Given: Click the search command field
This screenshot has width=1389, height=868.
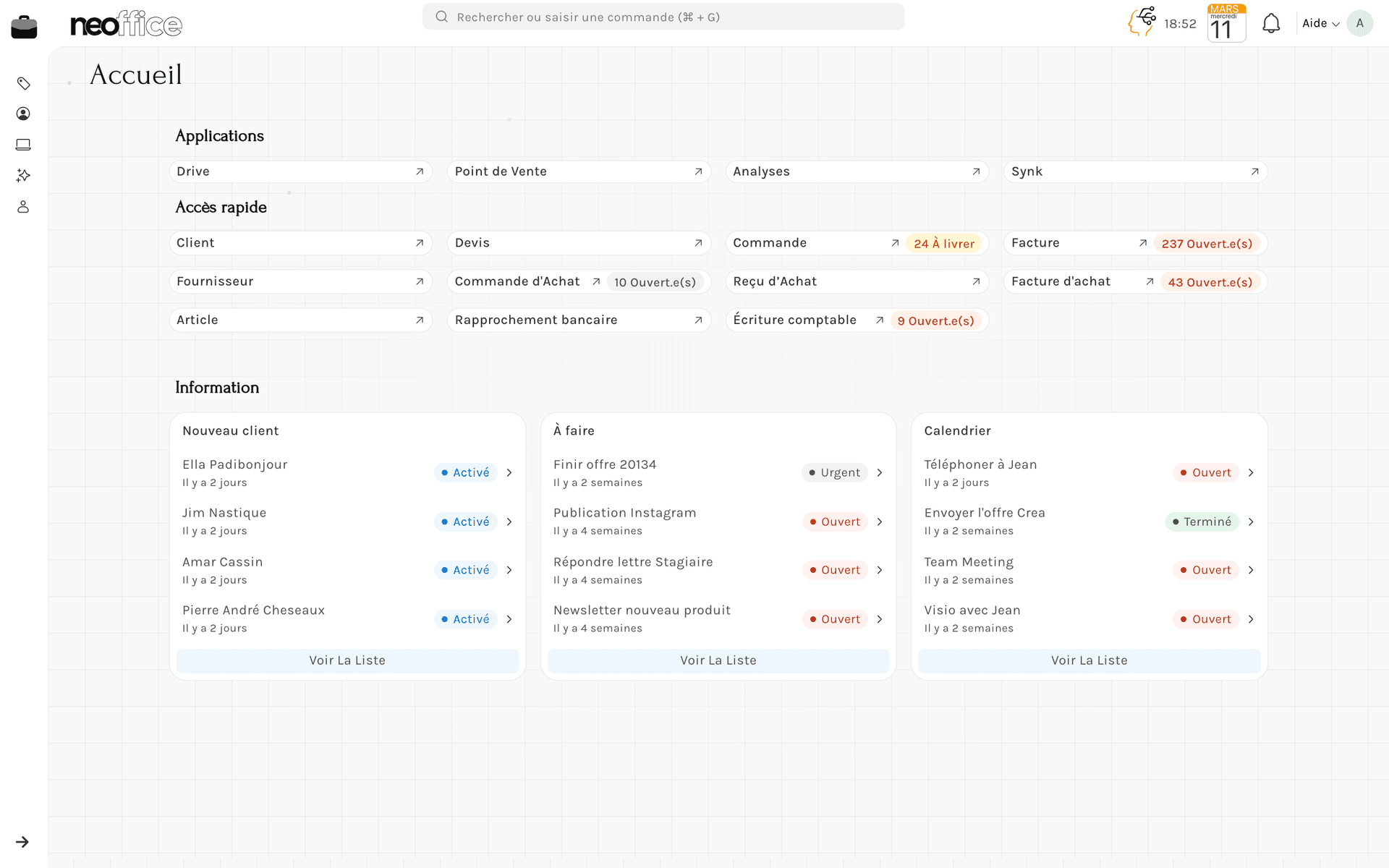Looking at the screenshot, I should point(663,17).
